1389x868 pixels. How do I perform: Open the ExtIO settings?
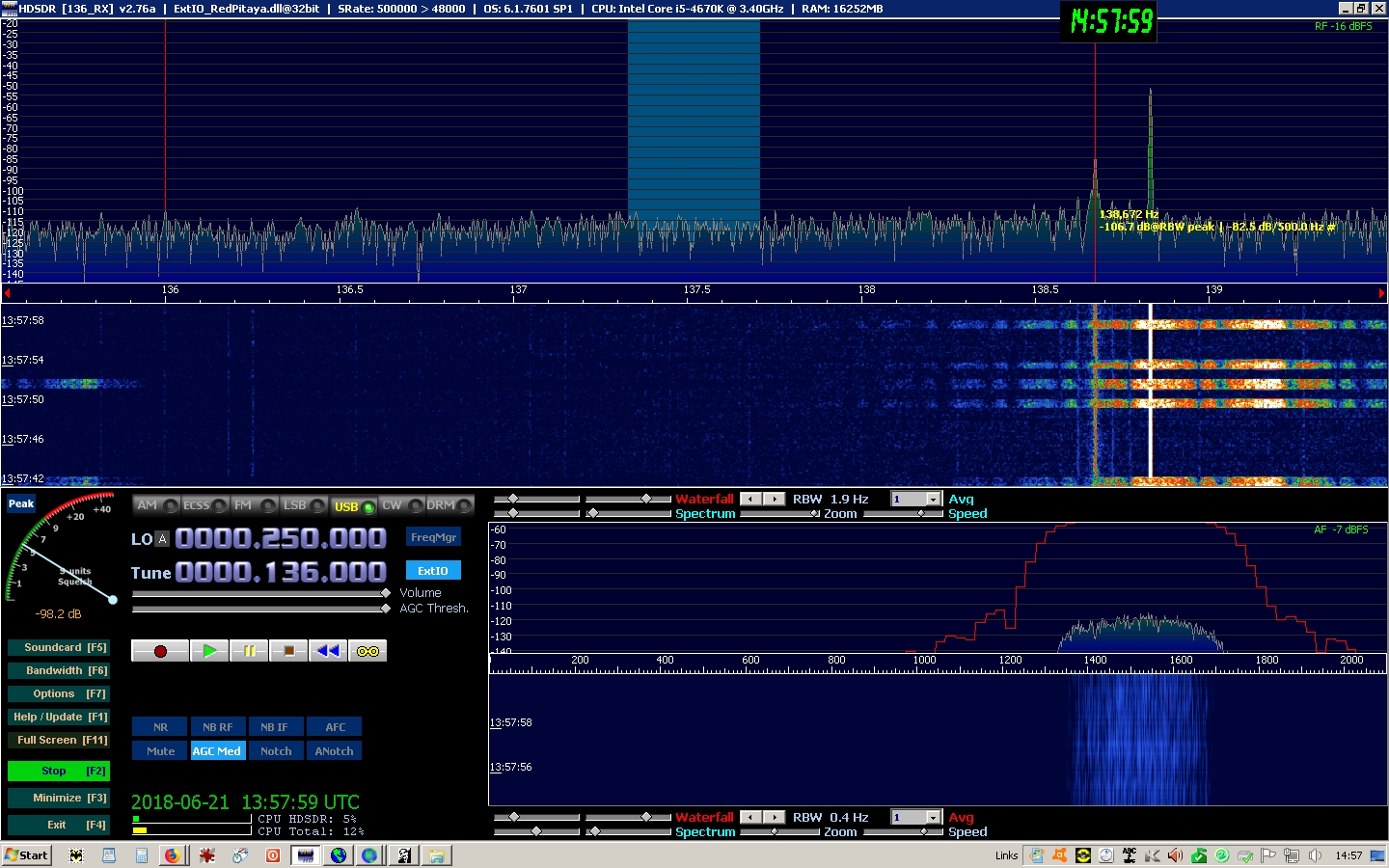tap(433, 571)
